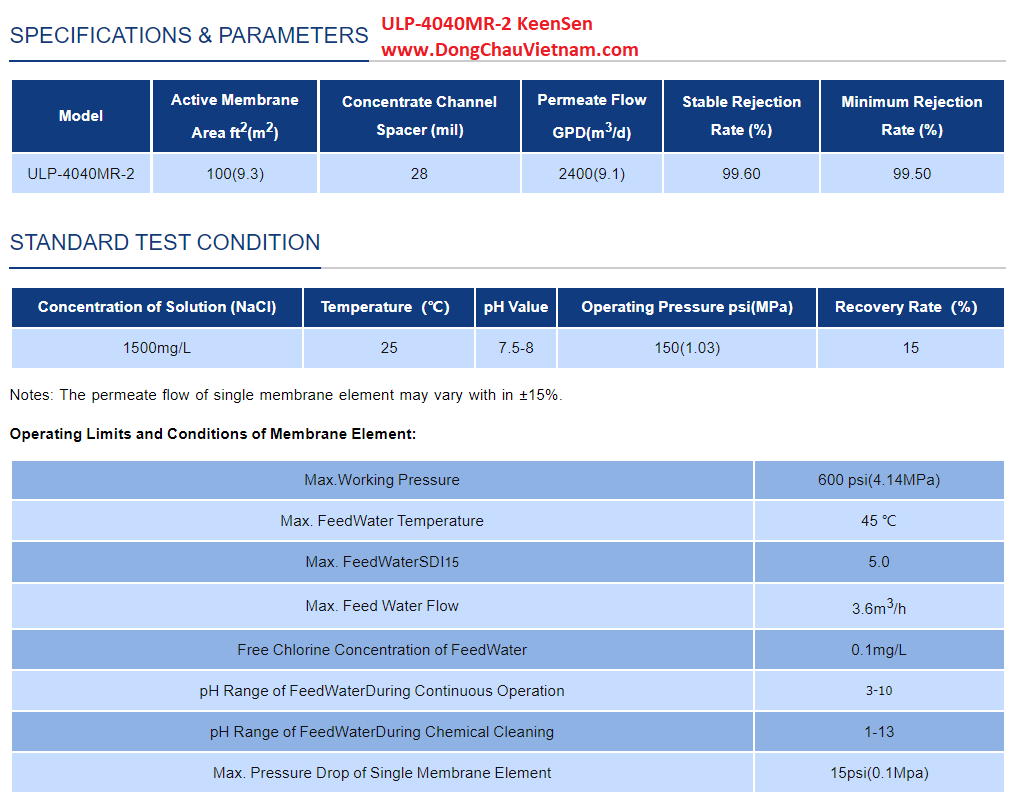Select the Max.Working Pressure row label
Image resolution: width=1010 pixels, height=800 pixels.
pyautogui.click(x=382, y=480)
